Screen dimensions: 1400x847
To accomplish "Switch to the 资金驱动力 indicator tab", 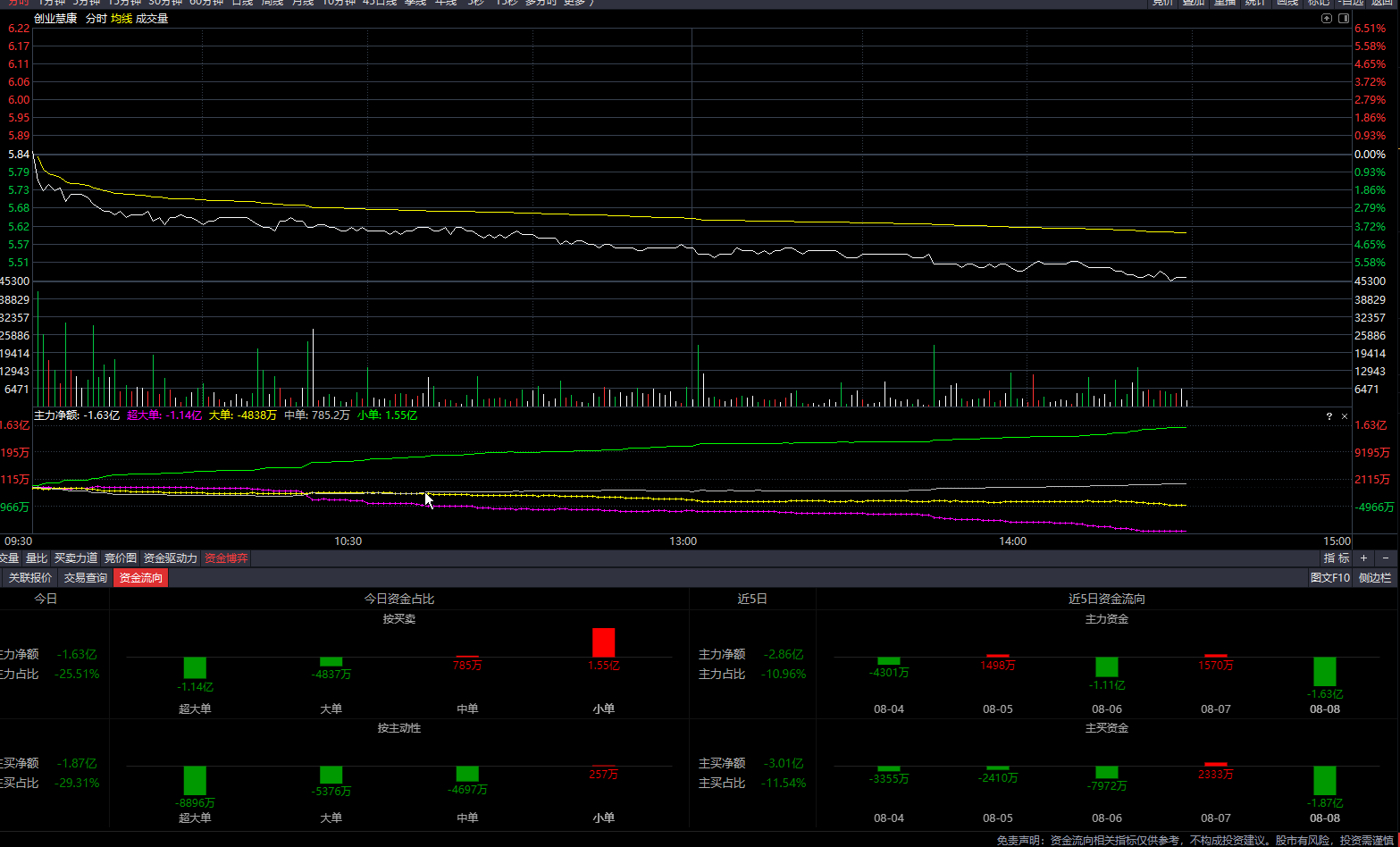I will 171,558.
